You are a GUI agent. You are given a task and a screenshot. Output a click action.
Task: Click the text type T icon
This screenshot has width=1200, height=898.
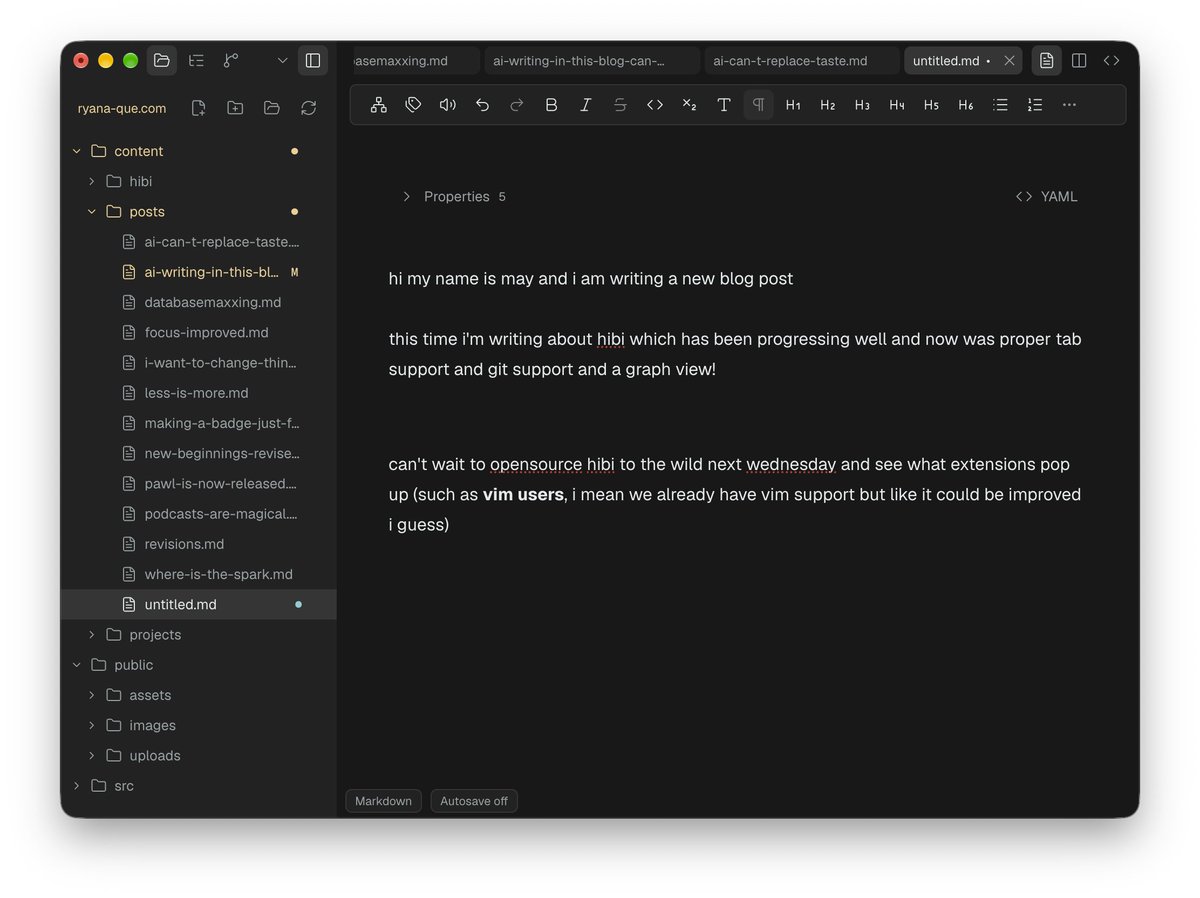(x=724, y=105)
